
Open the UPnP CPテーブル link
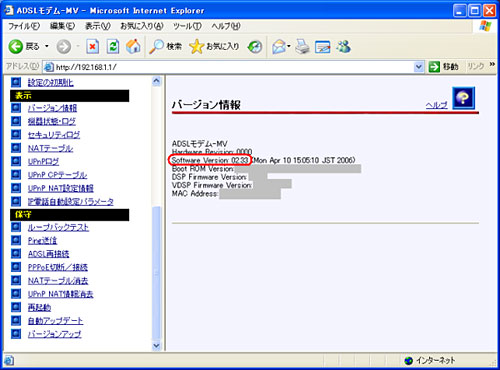(57, 175)
